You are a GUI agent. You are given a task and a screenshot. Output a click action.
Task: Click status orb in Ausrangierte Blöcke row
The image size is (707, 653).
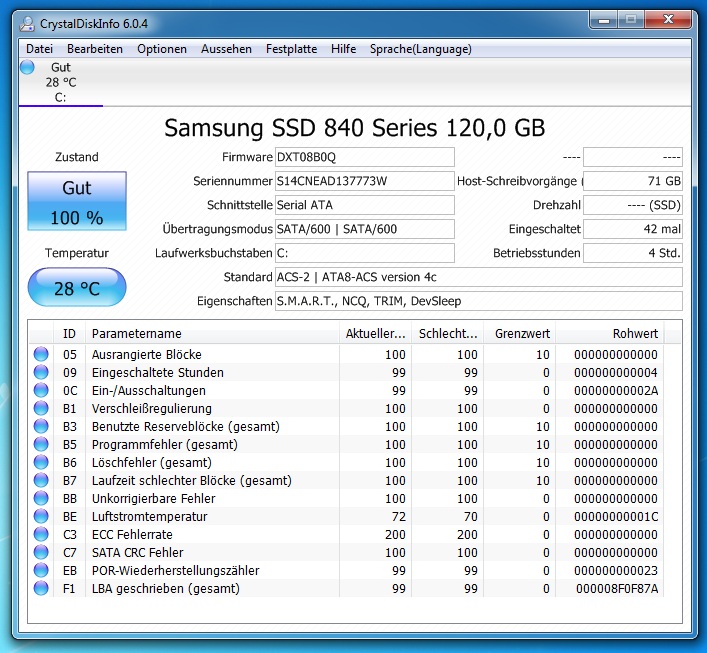tap(41, 354)
